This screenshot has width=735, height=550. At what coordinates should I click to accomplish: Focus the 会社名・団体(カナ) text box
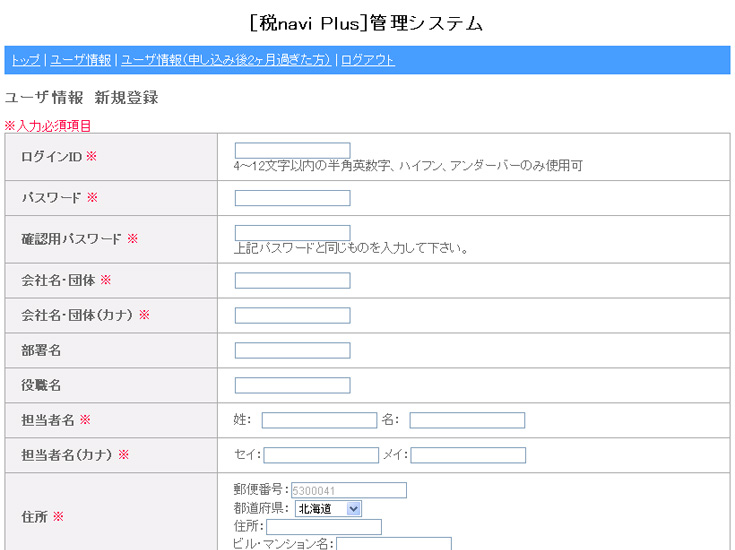pyautogui.click(x=292, y=316)
